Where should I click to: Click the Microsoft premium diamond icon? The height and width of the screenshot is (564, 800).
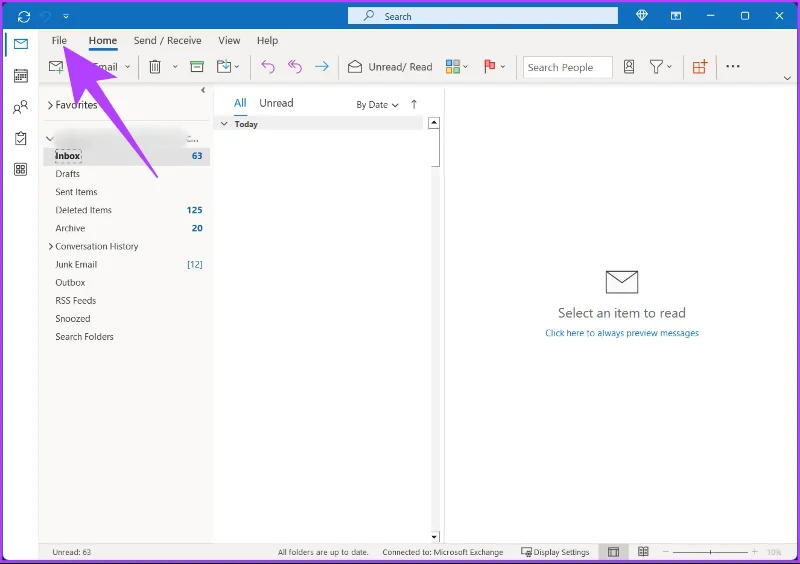tap(642, 16)
